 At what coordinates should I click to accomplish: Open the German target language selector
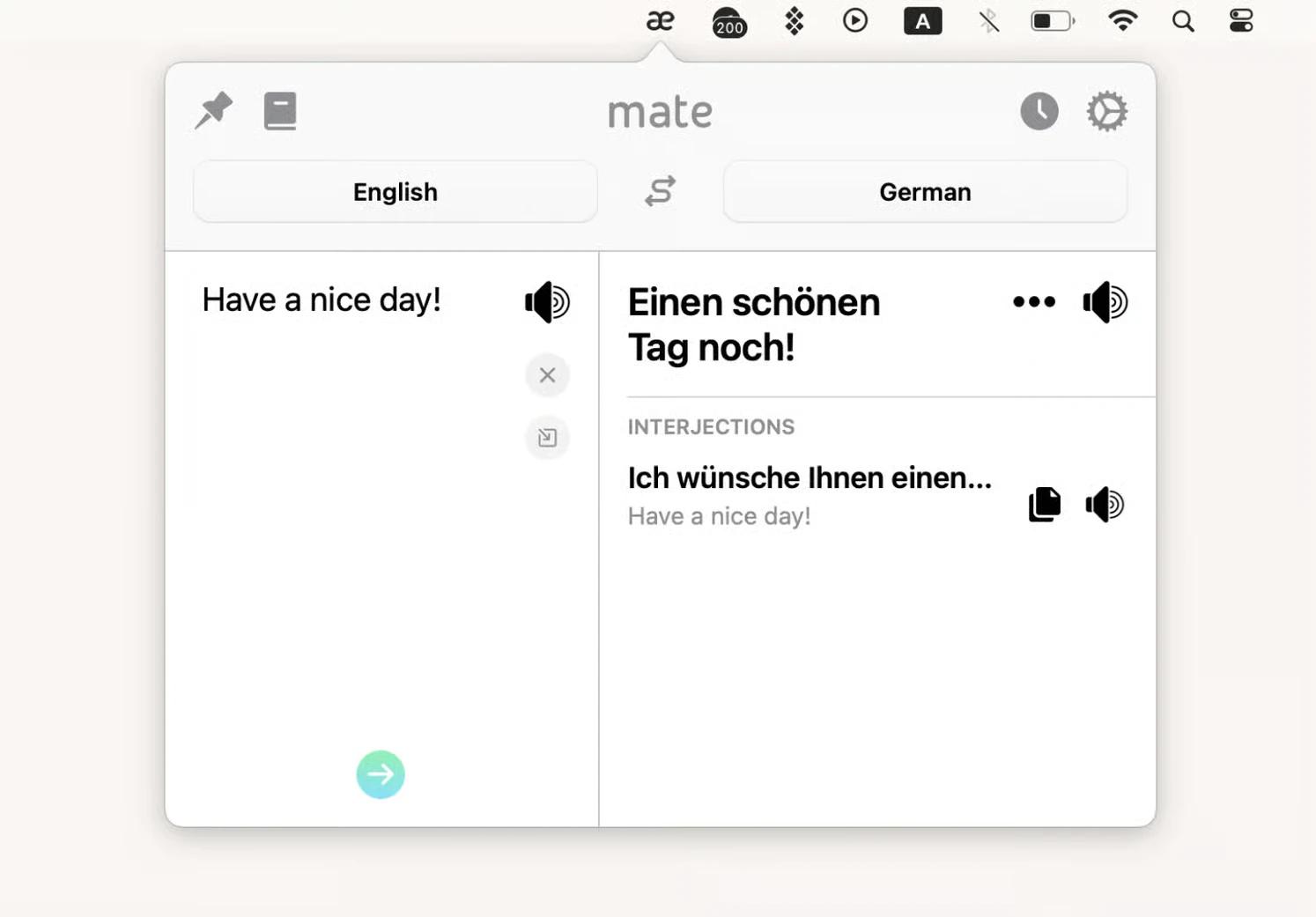(x=924, y=192)
